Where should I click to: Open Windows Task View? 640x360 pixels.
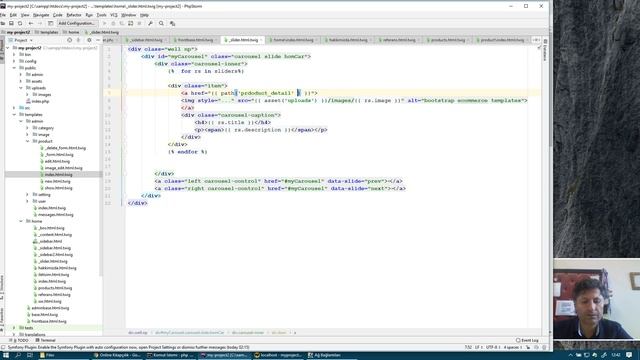(x=30, y=355)
